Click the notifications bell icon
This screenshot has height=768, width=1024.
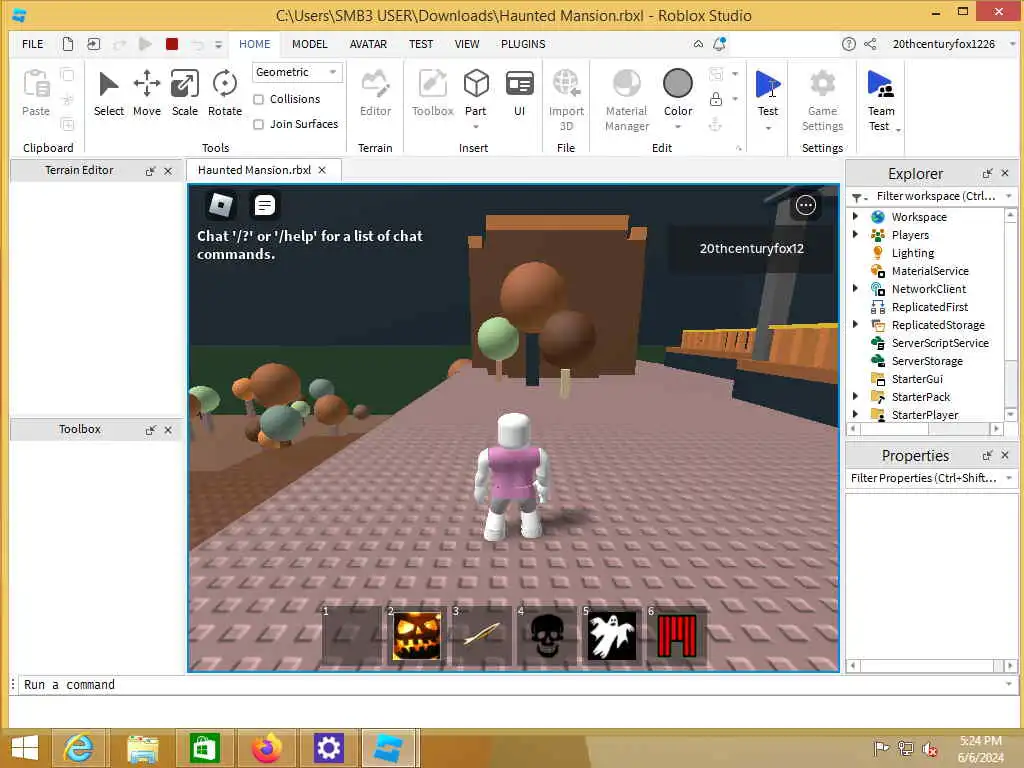(x=719, y=44)
